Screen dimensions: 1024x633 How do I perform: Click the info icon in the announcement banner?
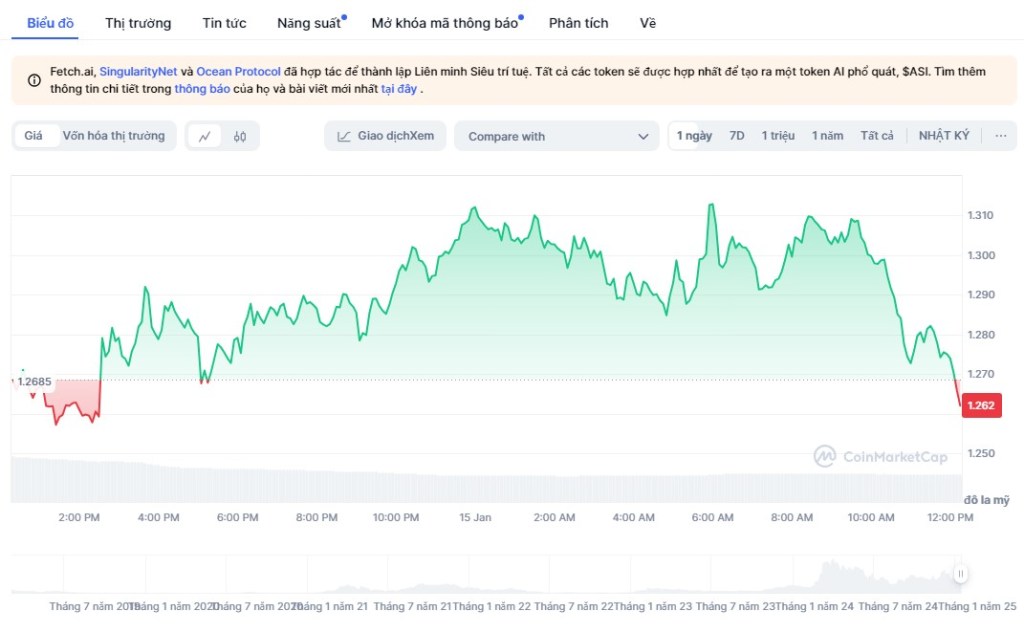coord(34,80)
